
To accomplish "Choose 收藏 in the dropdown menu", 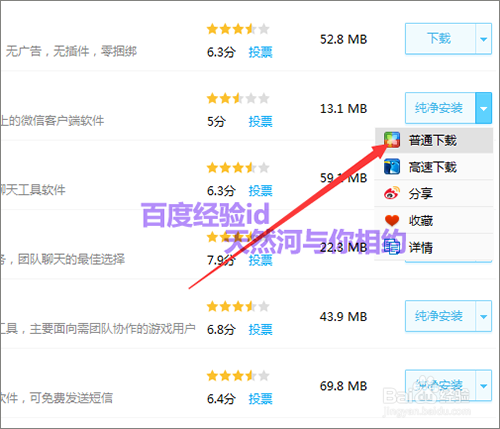I will 434,220.
